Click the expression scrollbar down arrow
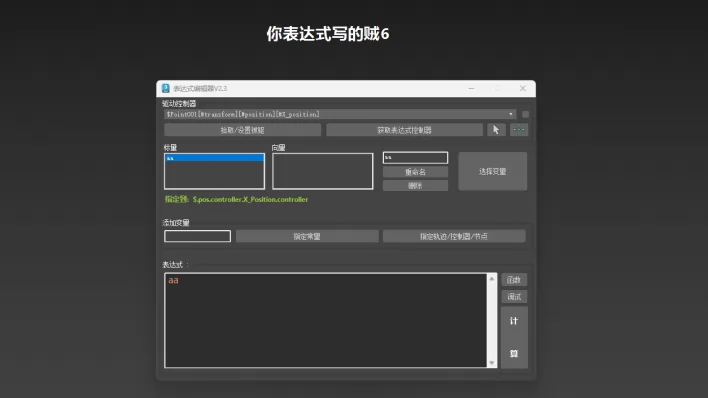 [x=492, y=363]
